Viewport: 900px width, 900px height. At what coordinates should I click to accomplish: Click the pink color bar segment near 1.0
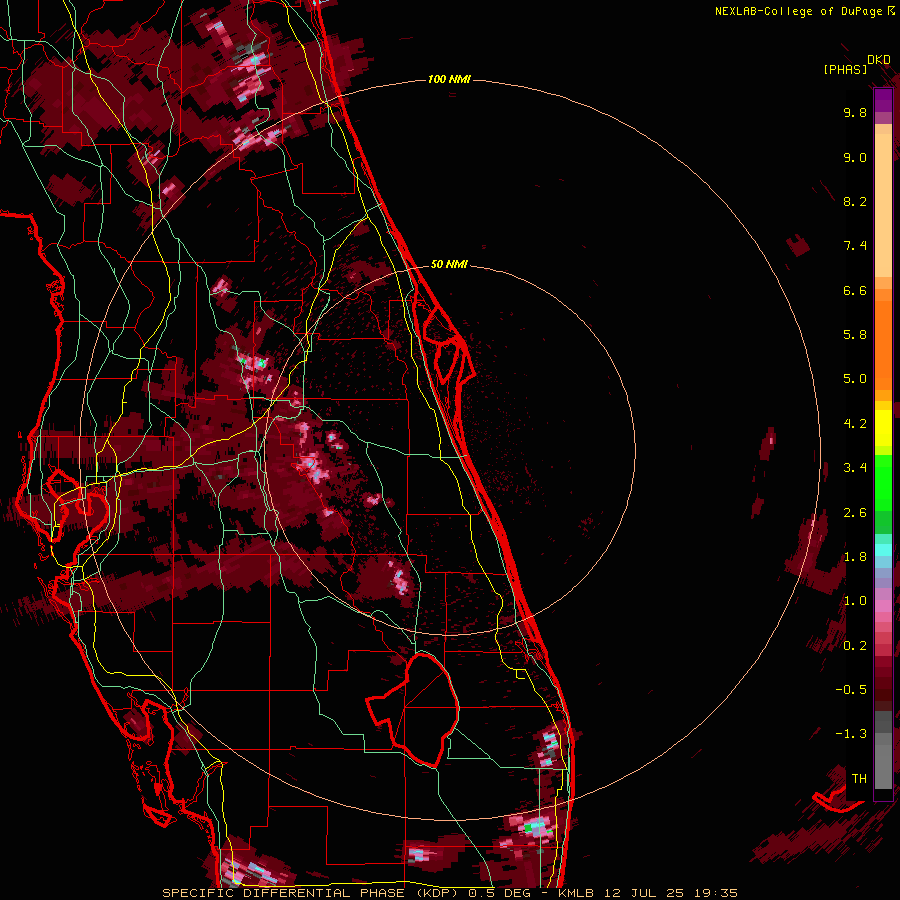(x=883, y=606)
